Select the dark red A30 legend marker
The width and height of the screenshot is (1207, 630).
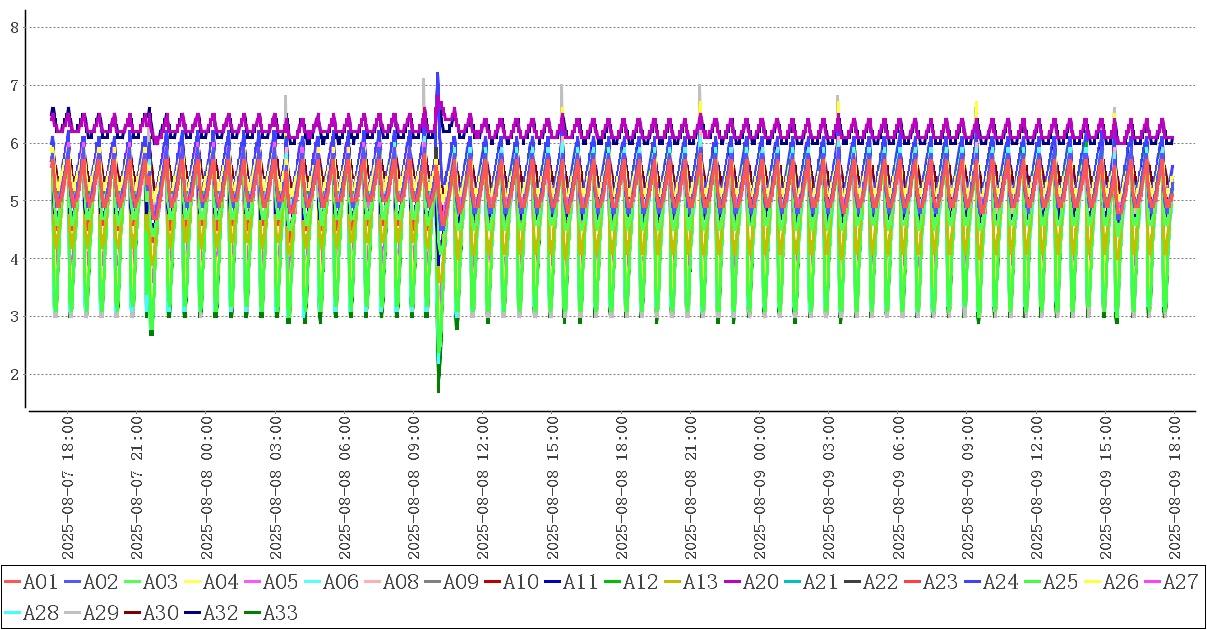131,612
